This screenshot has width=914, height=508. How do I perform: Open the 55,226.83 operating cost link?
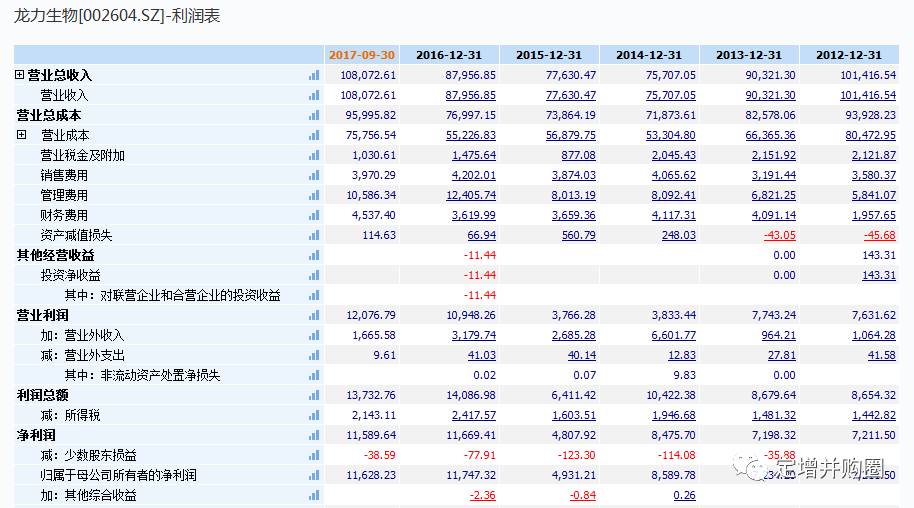(x=470, y=135)
